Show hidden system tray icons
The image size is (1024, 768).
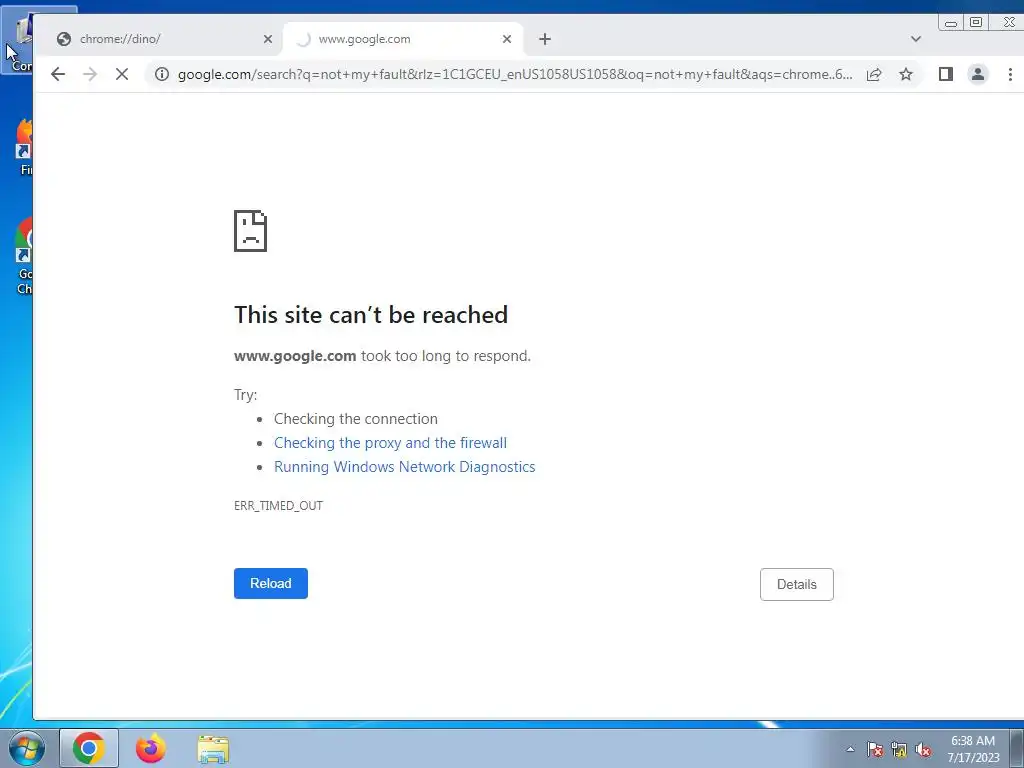click(850, 749)
